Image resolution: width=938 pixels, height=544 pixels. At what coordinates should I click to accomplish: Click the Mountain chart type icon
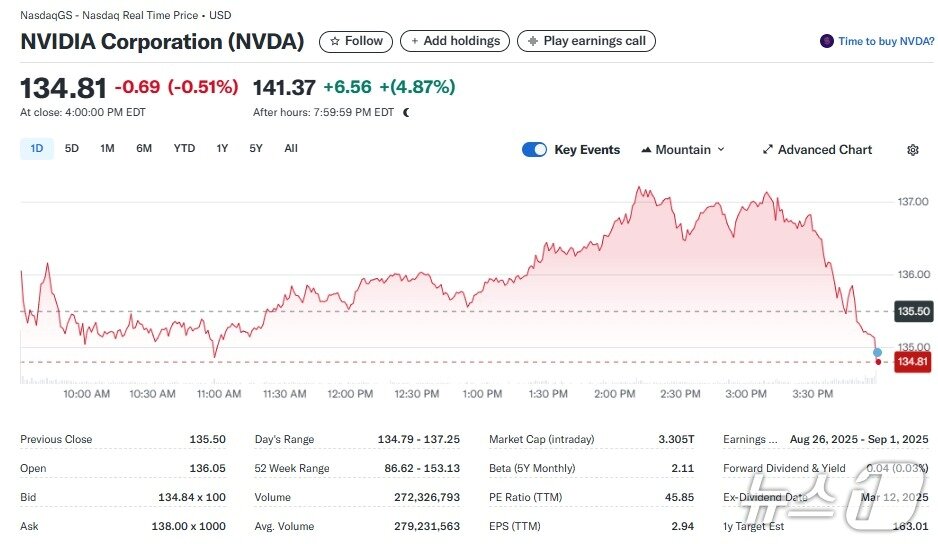(x=646, y=150)
